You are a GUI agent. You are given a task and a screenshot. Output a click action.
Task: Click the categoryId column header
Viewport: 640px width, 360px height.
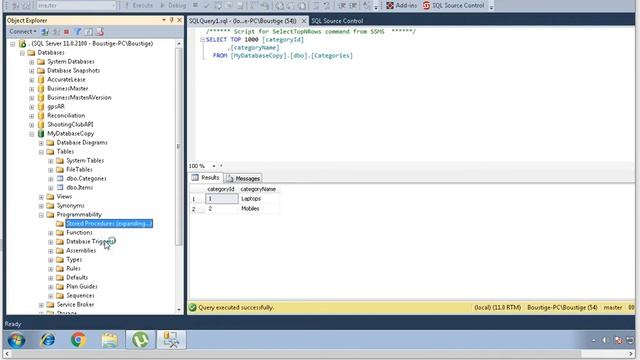221,189
